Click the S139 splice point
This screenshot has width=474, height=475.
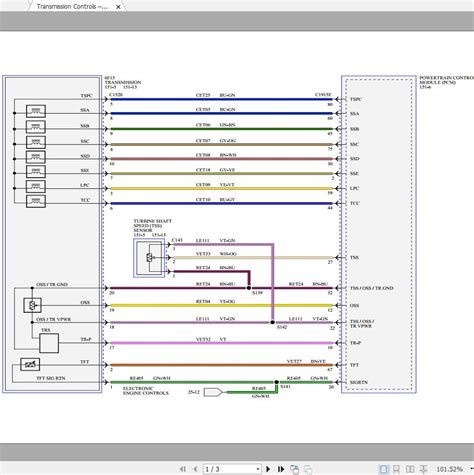click(x=249, y=288)
